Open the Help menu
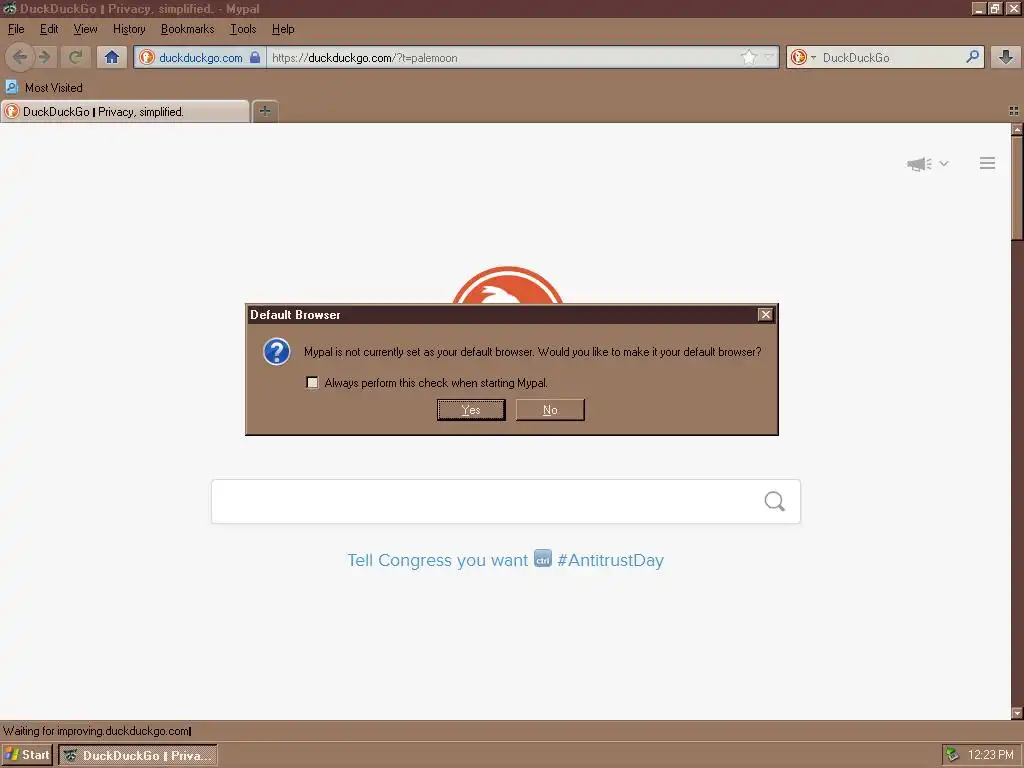Image resolution: width=1024 pixels, height=768 pixels. point(283,29)
